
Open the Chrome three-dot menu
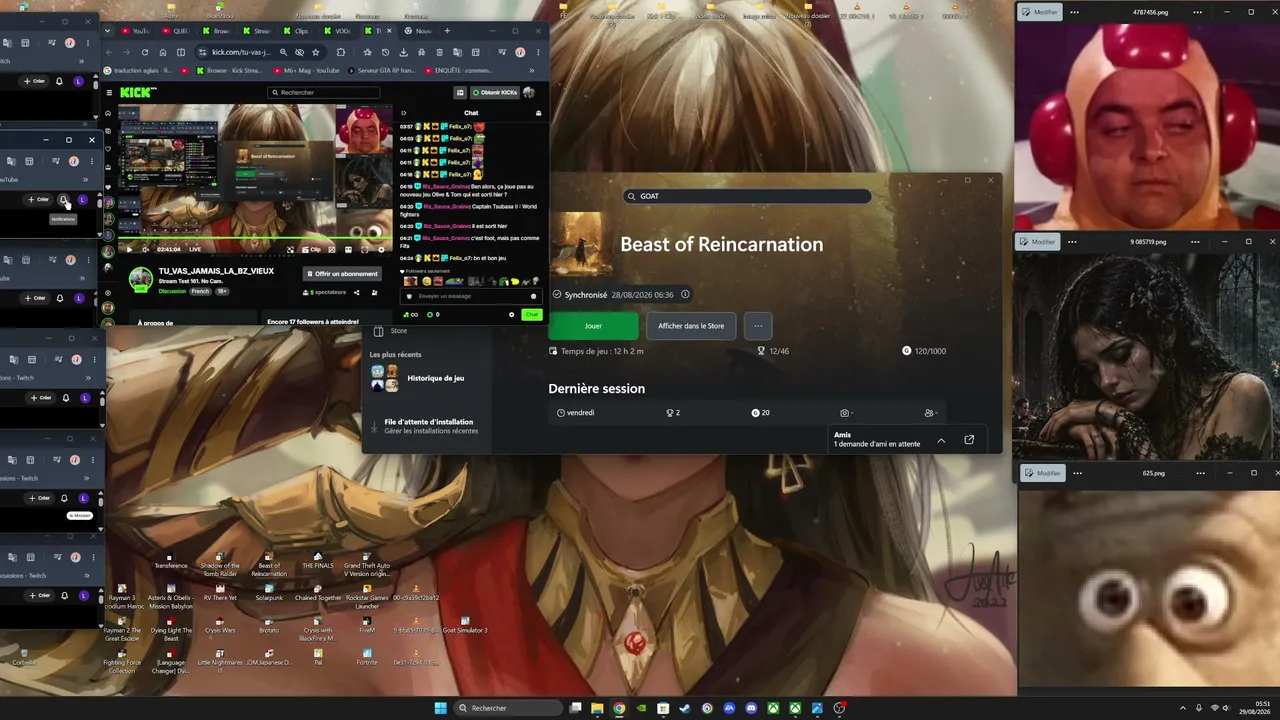539,52
